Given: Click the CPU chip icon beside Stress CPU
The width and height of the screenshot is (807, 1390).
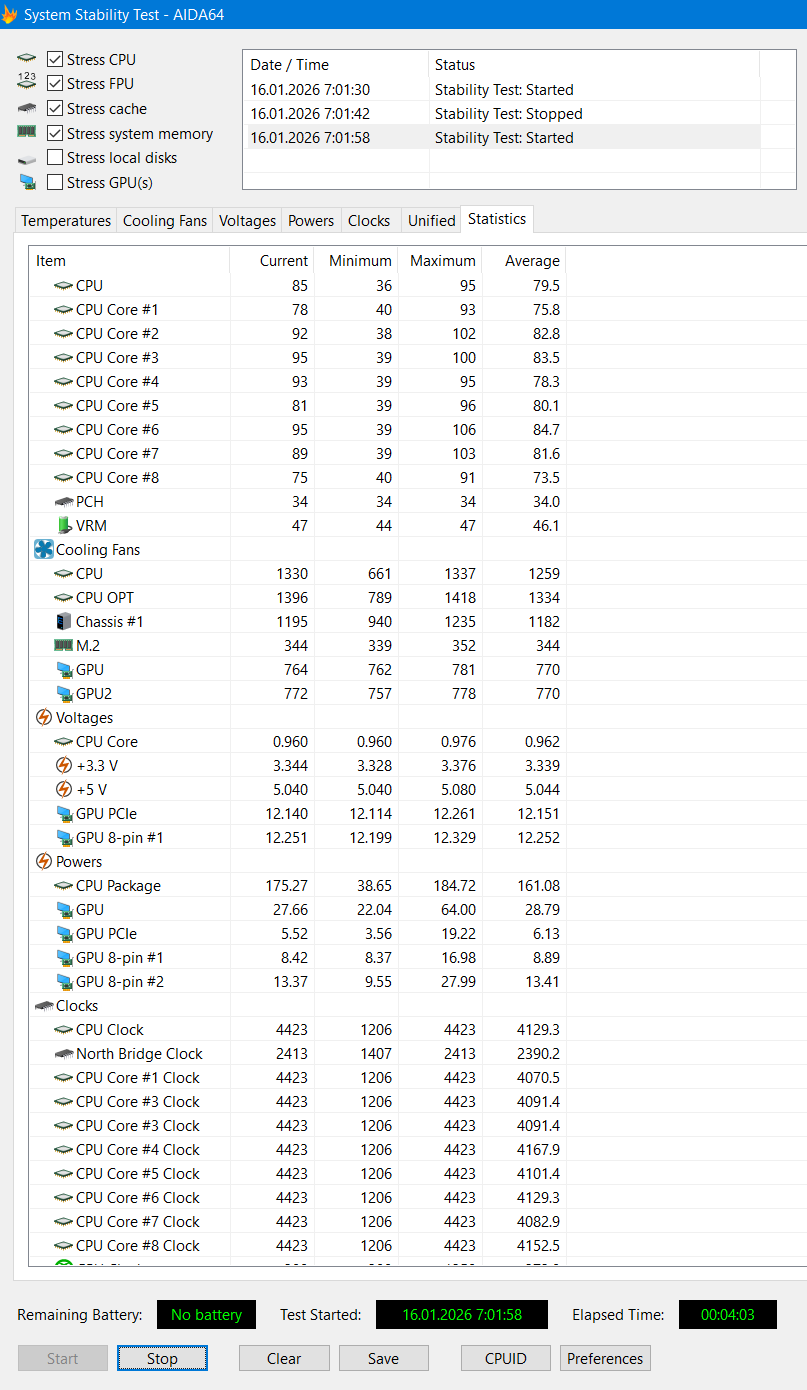Looking at the screenshot, I should click(27, 60).
